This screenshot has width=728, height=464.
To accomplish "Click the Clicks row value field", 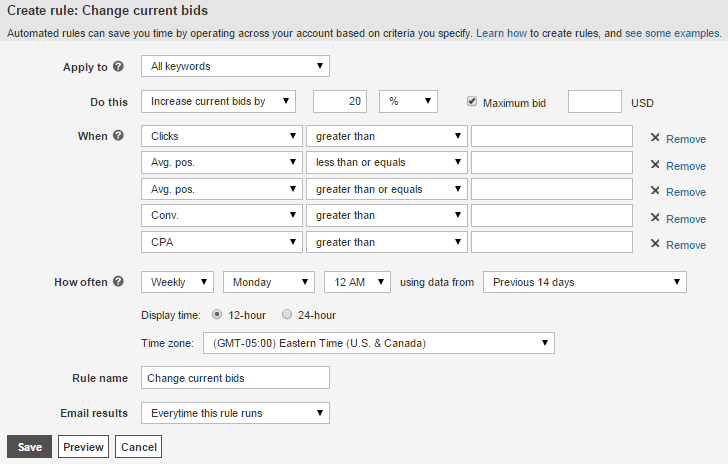I will pos(552,136).
